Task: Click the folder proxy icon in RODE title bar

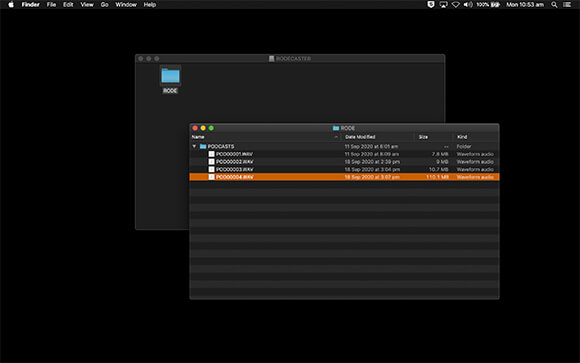Action: click(336, 128)
